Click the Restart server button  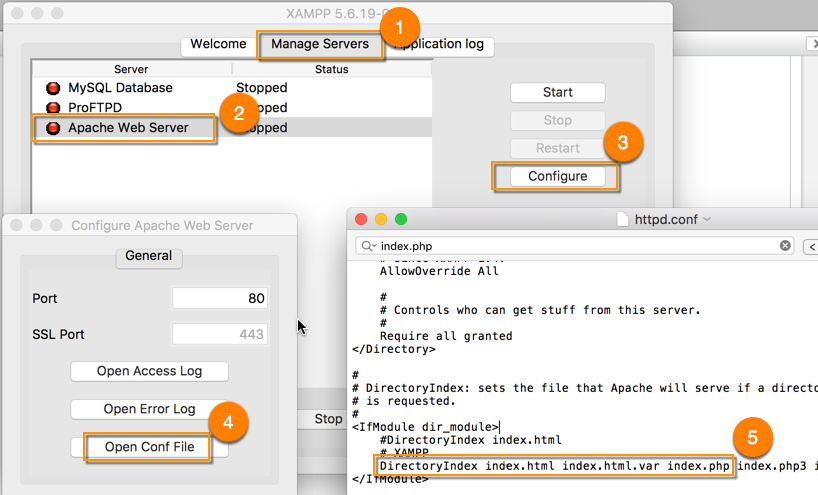558,148
